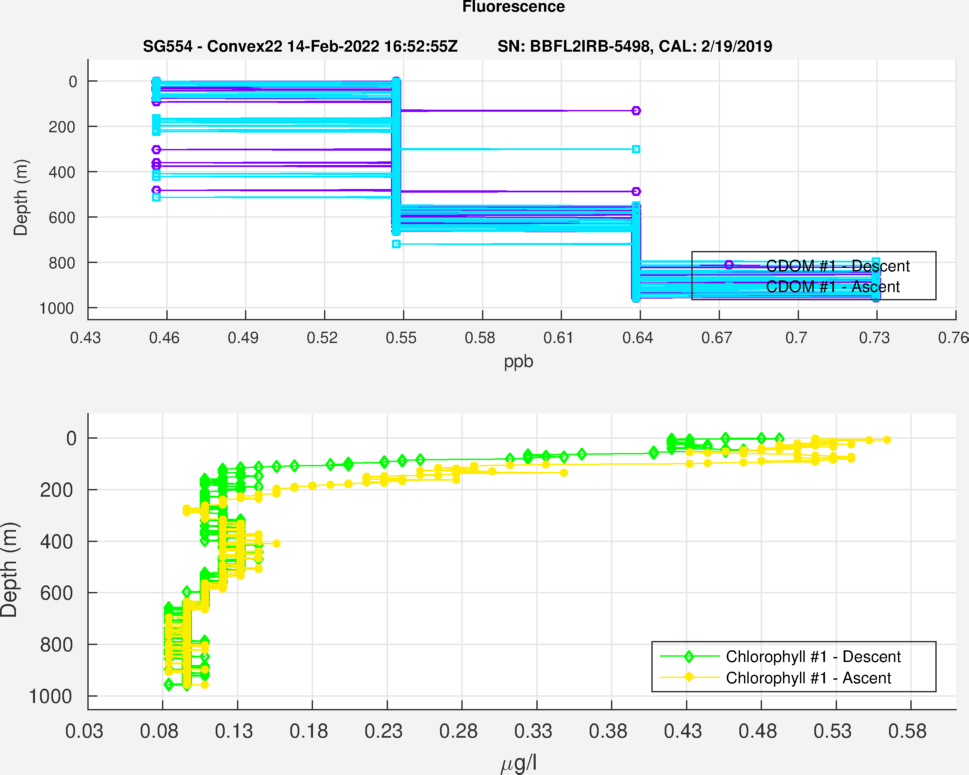Click the ppb x-axis label

click(x=518, y=362)
